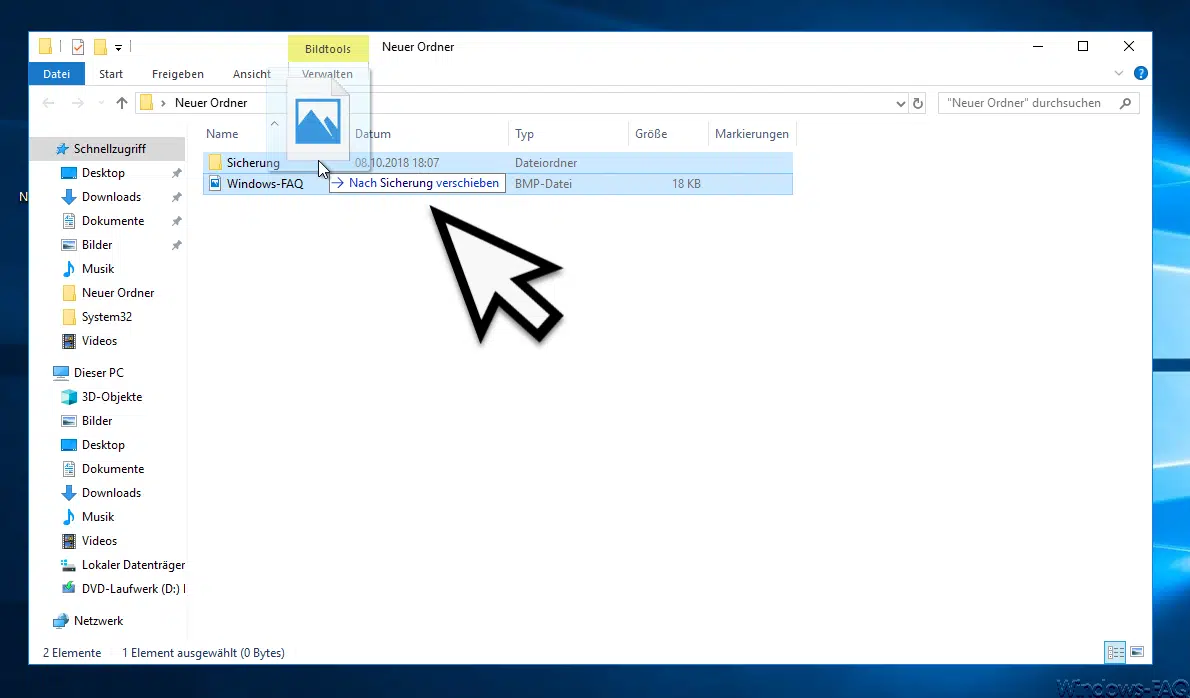Open the quick access toolbar customize dropdown
1190x698 pixels.
point(118,47)
